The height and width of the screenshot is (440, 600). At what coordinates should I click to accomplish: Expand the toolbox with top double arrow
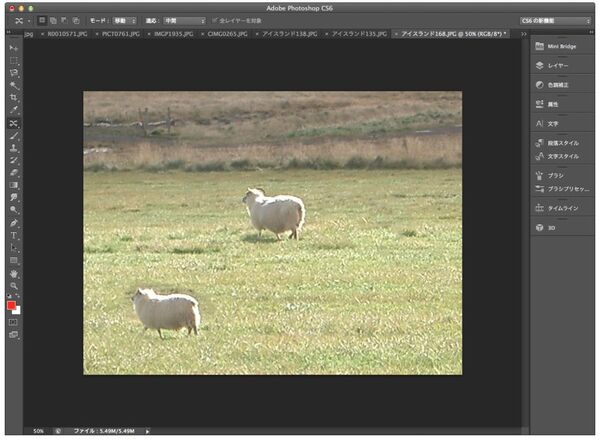(x=8, y=33)
